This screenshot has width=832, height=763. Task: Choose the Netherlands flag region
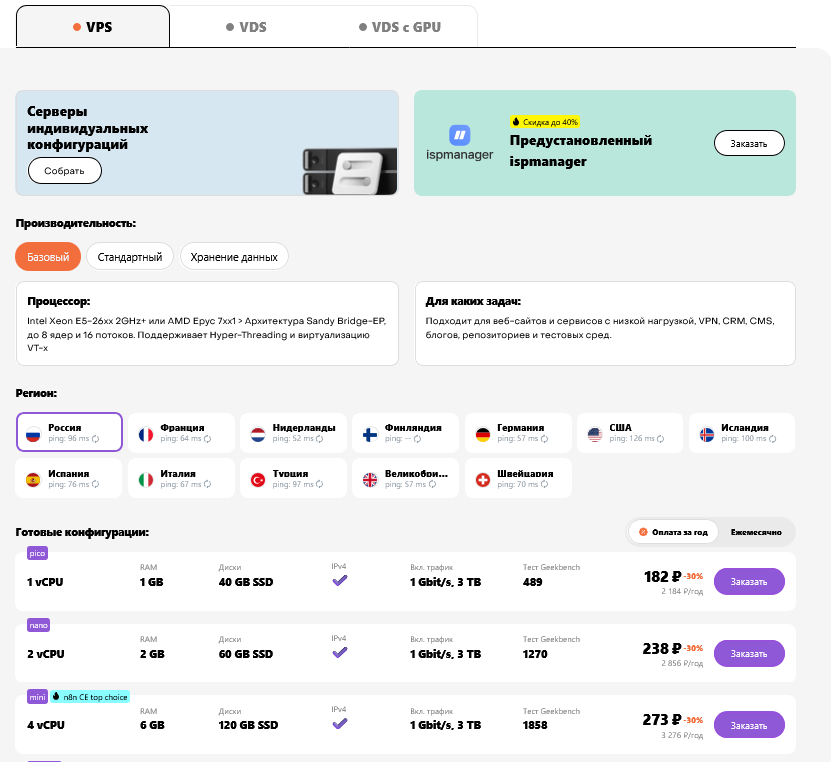coord(257,433)
